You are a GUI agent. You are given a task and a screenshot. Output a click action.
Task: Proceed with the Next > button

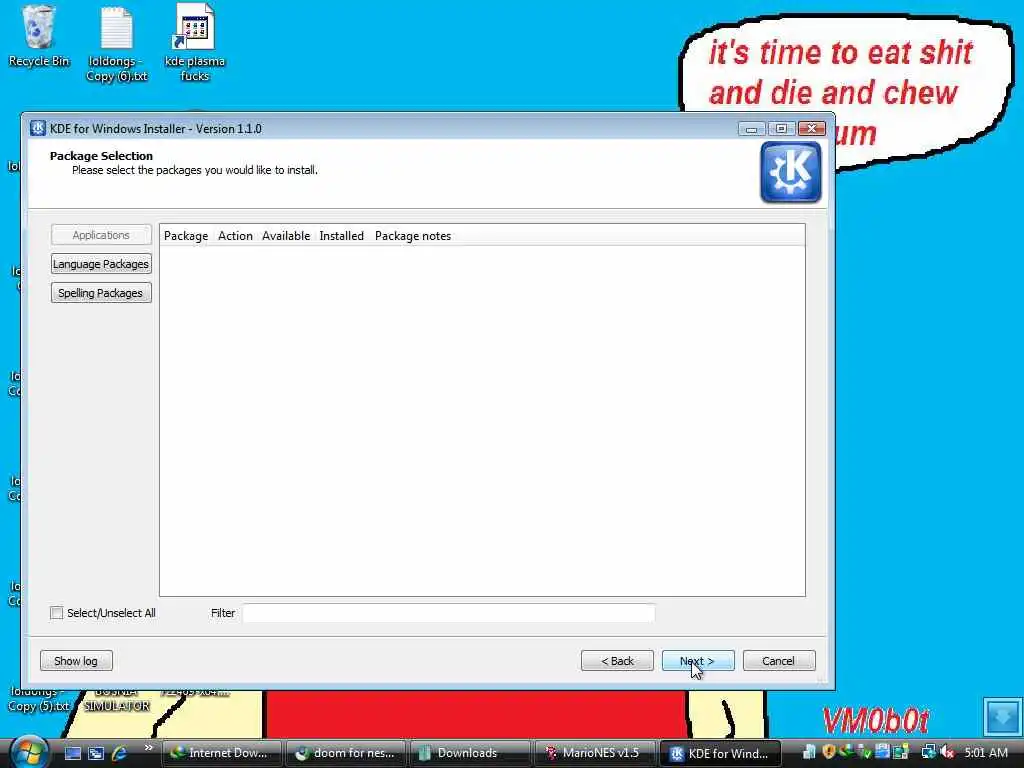(697, 661)
